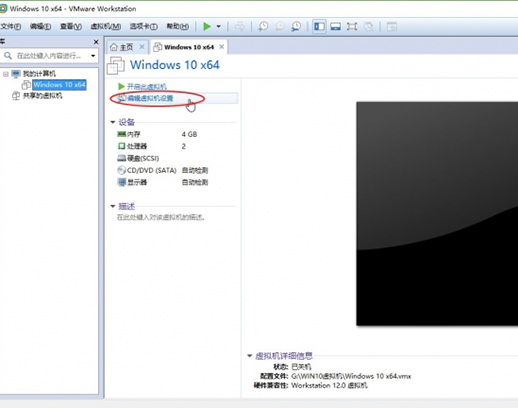
Task: Click the library search input field
Action: click(x=49, y=56)
